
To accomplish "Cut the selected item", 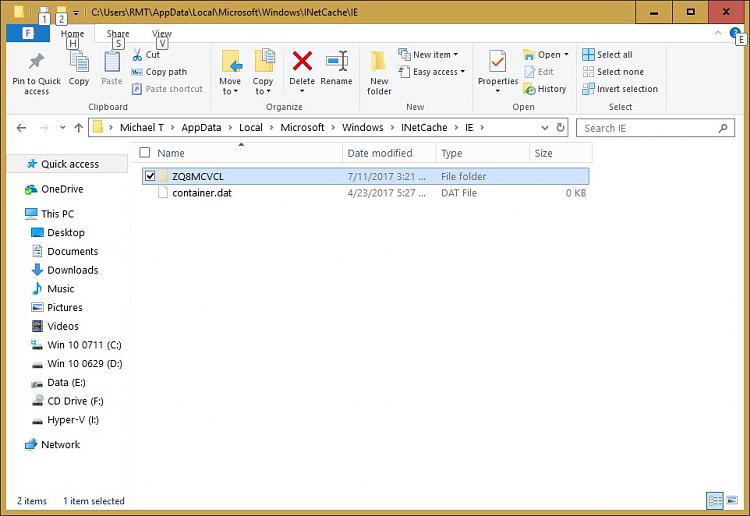I will (x=146, y=55).
